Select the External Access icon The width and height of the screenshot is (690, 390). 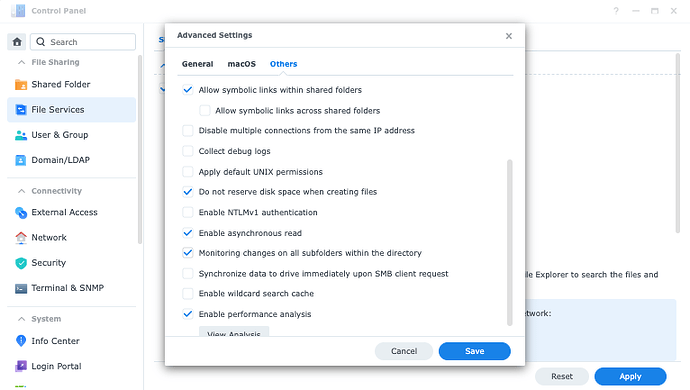click(x=21, y=213)
